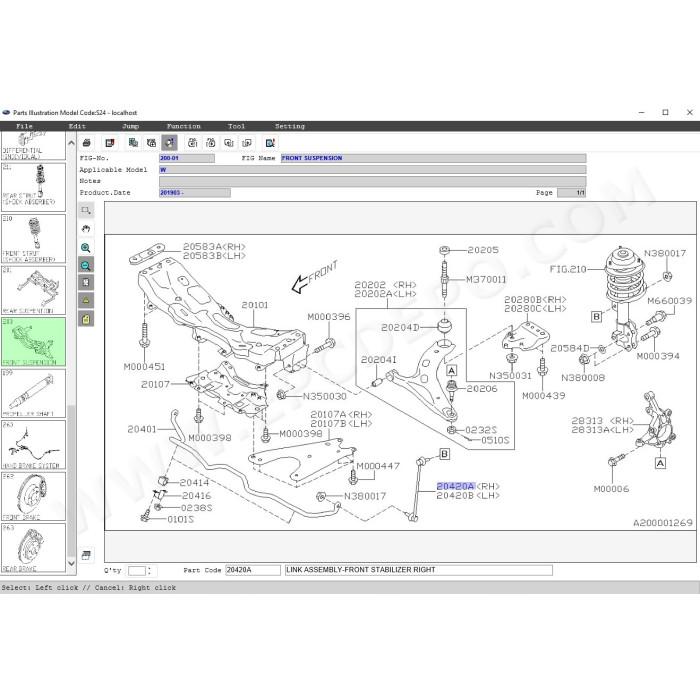The image size is (700, 700).
Task: Open the Propeller Shaft thumbnail
Action: point(33,393)
